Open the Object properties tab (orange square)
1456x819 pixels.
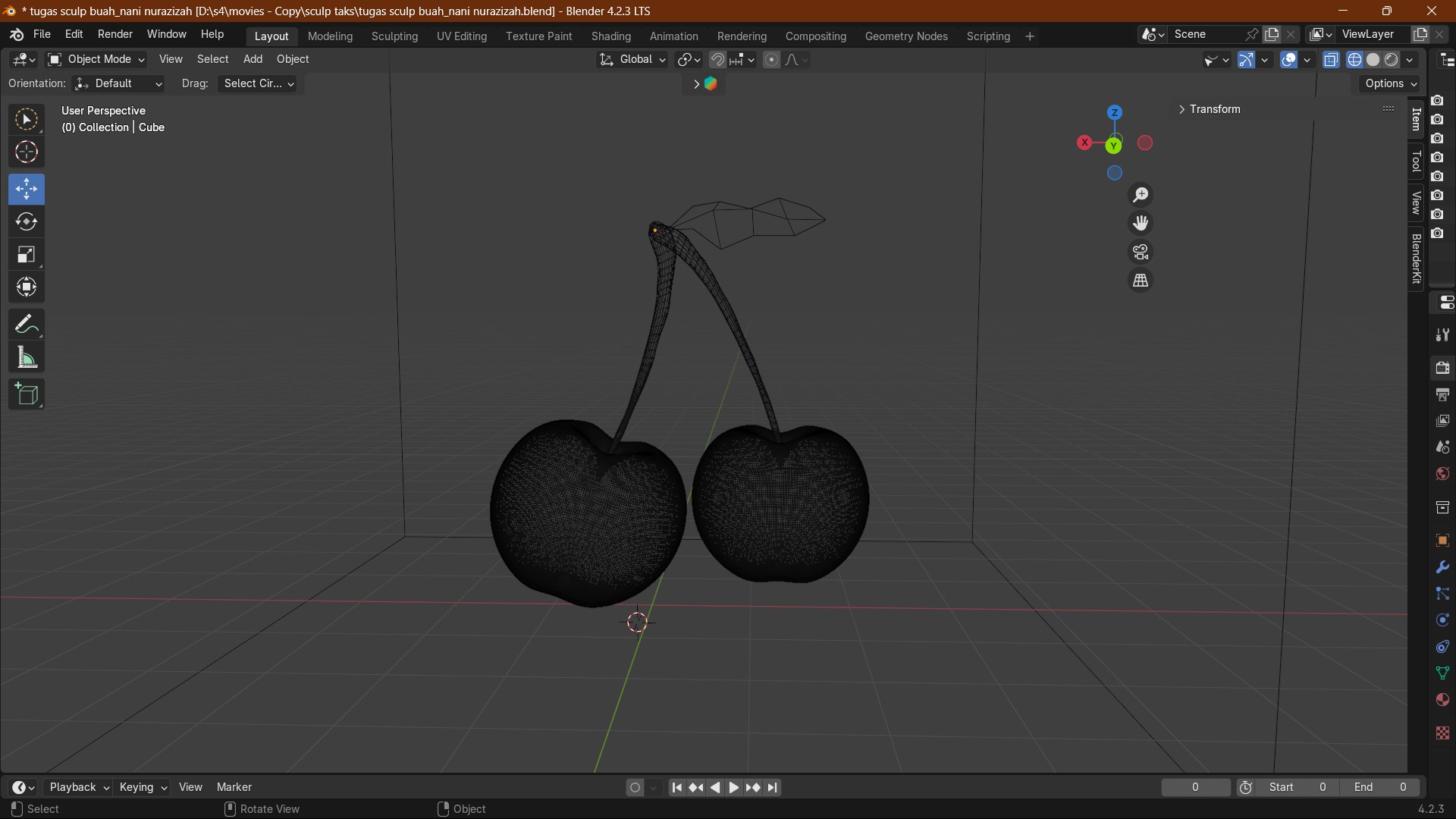point(1442,541)
